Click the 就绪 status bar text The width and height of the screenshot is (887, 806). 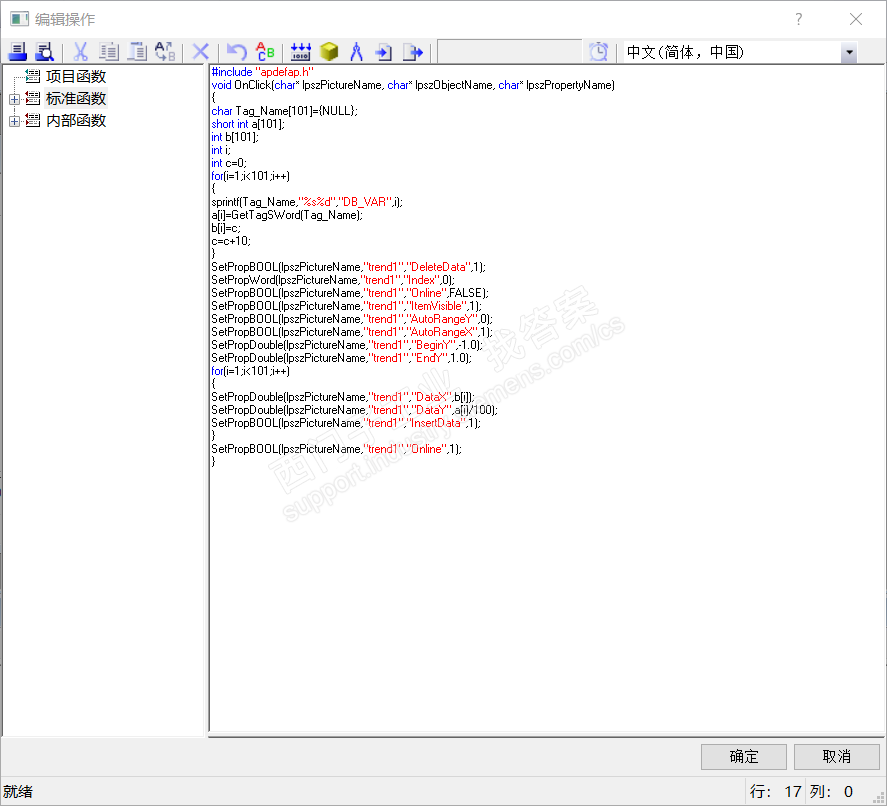pos(18,791)
